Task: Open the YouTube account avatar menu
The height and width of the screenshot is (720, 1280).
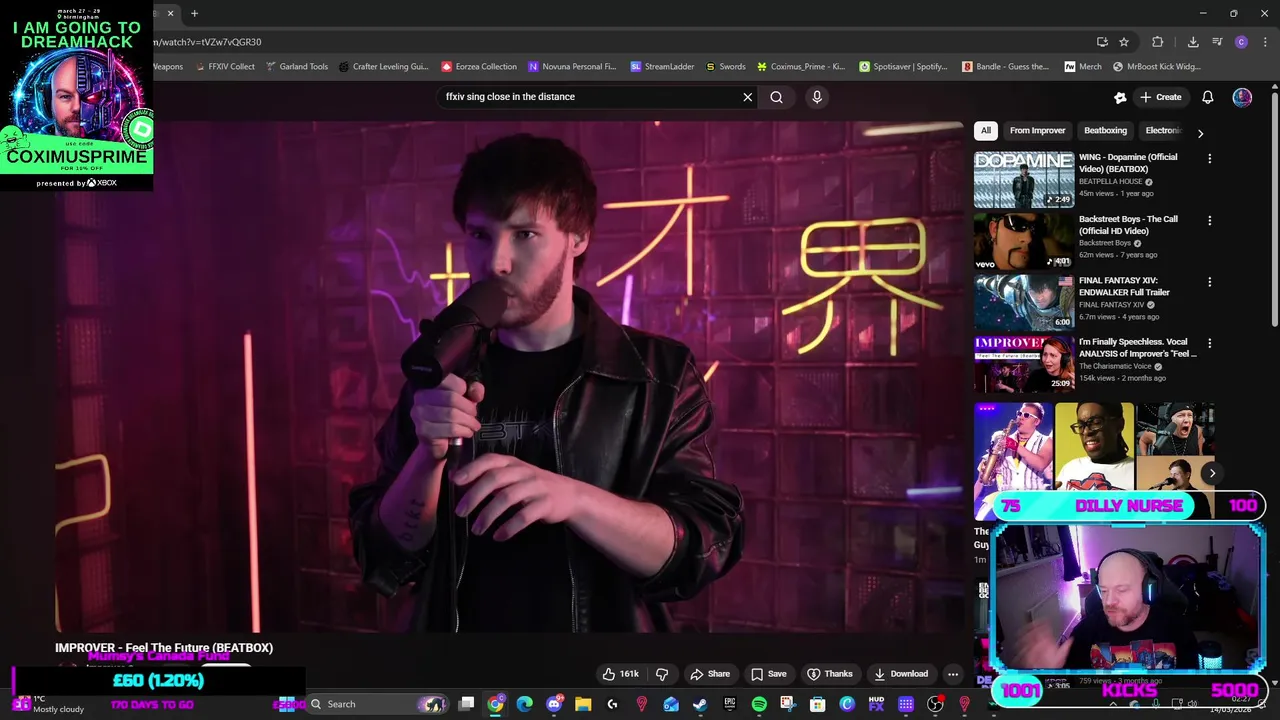Action: [x=1242, y=97]
